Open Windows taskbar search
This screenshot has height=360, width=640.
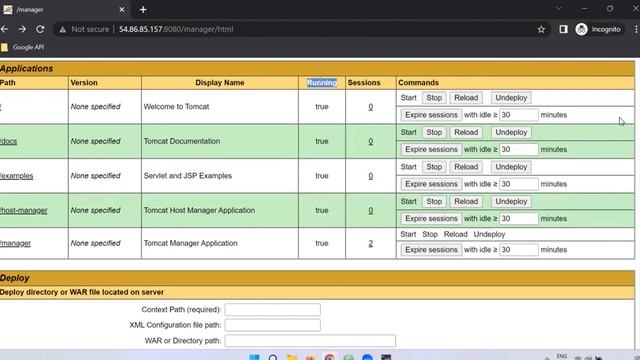273,358
